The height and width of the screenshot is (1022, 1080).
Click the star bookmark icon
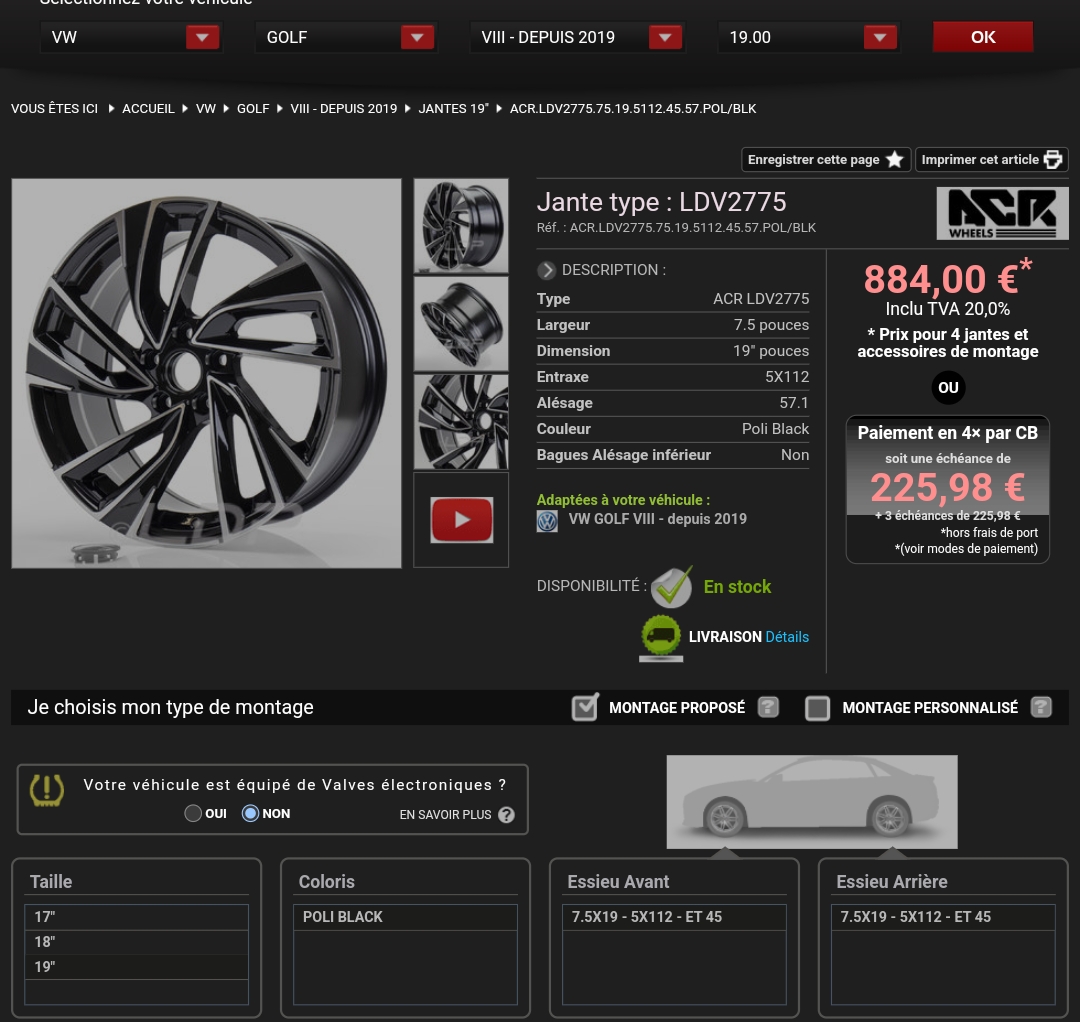895,160
